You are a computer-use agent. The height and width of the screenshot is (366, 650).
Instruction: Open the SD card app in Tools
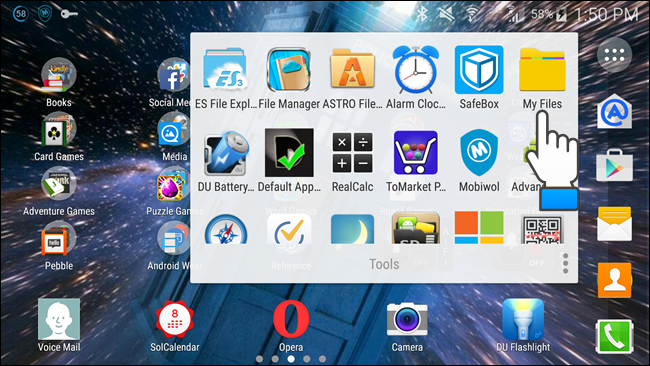click(416, 228)
